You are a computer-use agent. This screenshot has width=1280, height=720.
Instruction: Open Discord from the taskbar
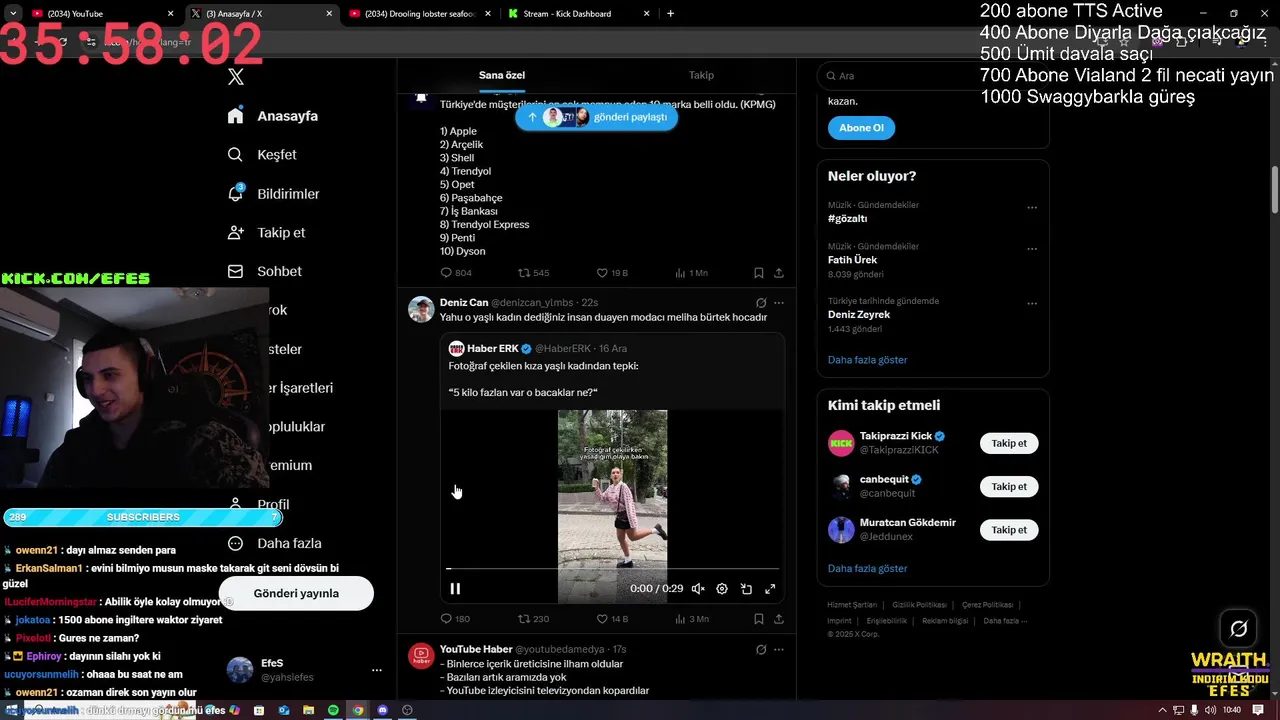[382, 710]
